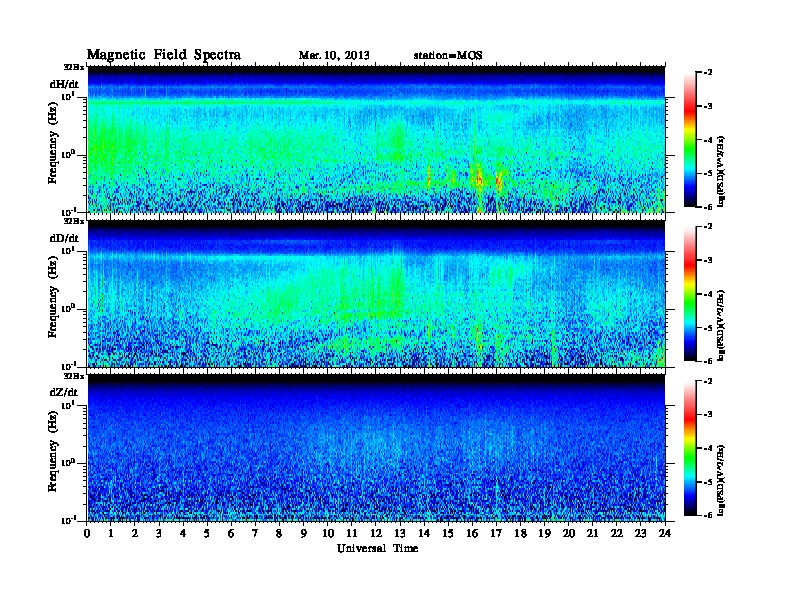792x612 pixels.
Task: Click the "Universal Time" axis title
Action: click(x=377, y=548)
